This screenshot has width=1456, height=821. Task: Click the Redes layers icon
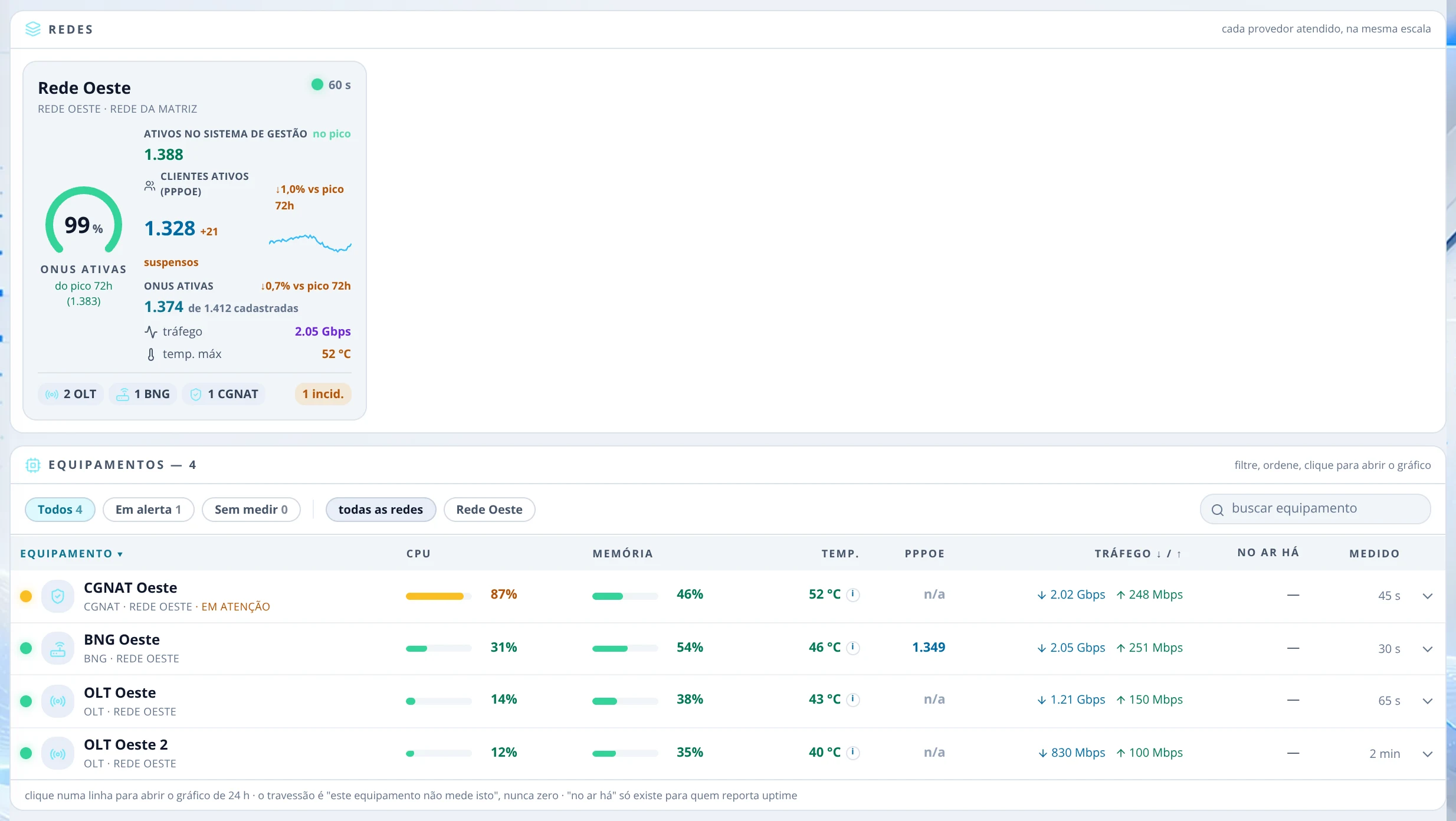click(33, 29)
